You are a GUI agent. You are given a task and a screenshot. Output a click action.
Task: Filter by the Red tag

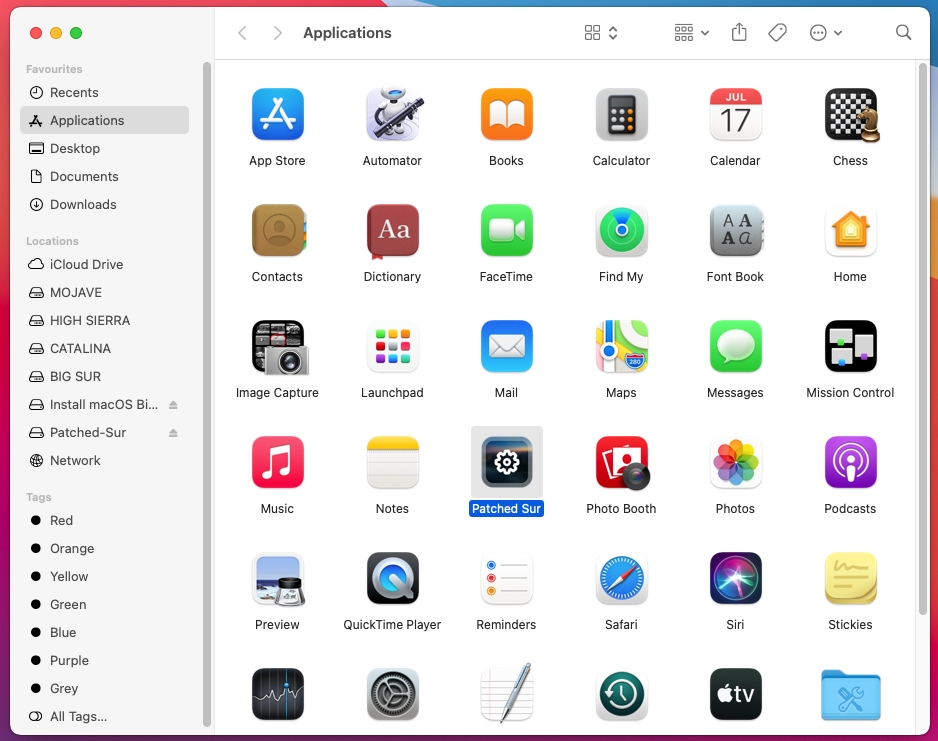pos(105,520)
